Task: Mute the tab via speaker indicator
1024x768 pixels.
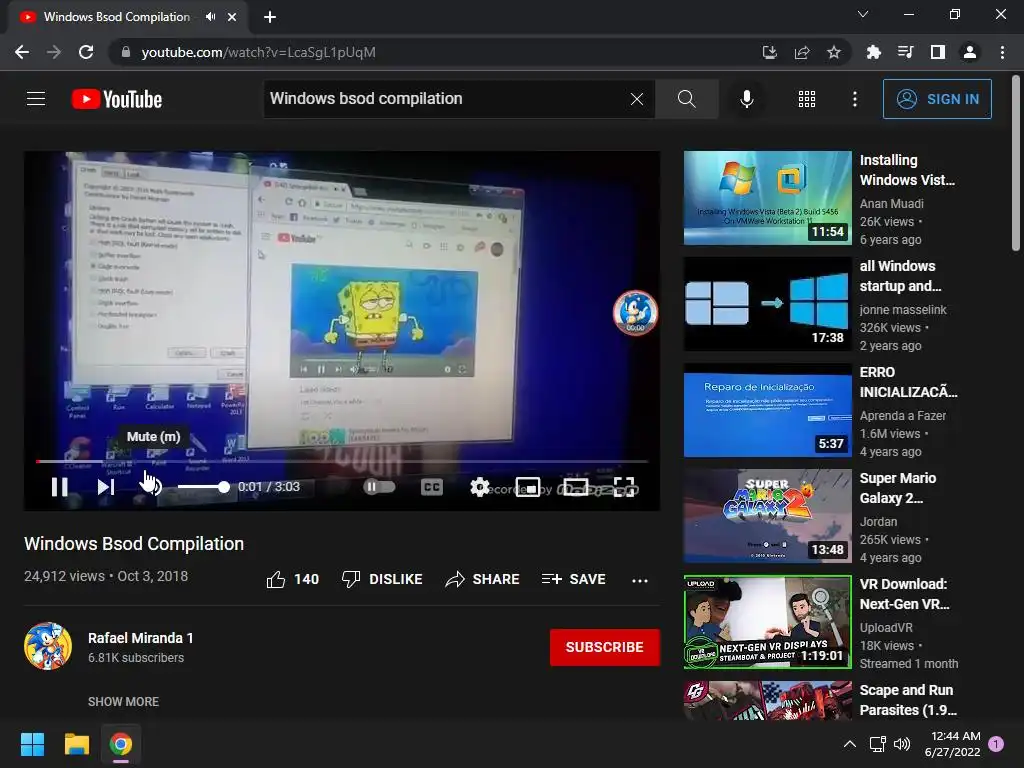Action: (x=210, y=17)
